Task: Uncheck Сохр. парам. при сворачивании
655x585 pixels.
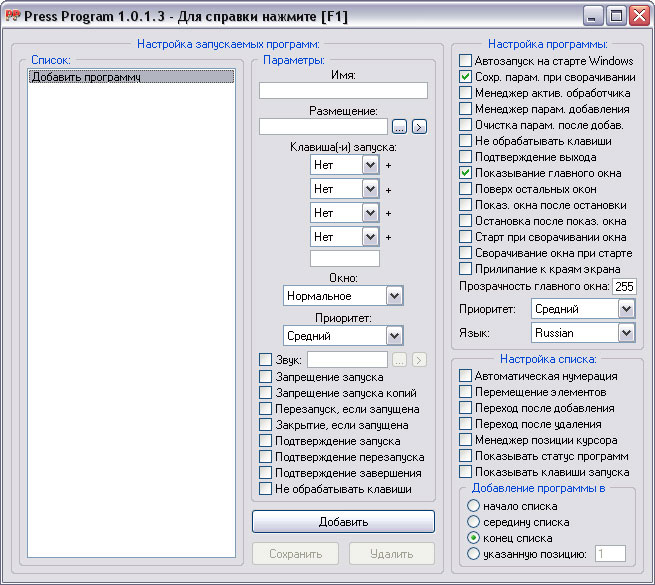Action: (465, 76)
